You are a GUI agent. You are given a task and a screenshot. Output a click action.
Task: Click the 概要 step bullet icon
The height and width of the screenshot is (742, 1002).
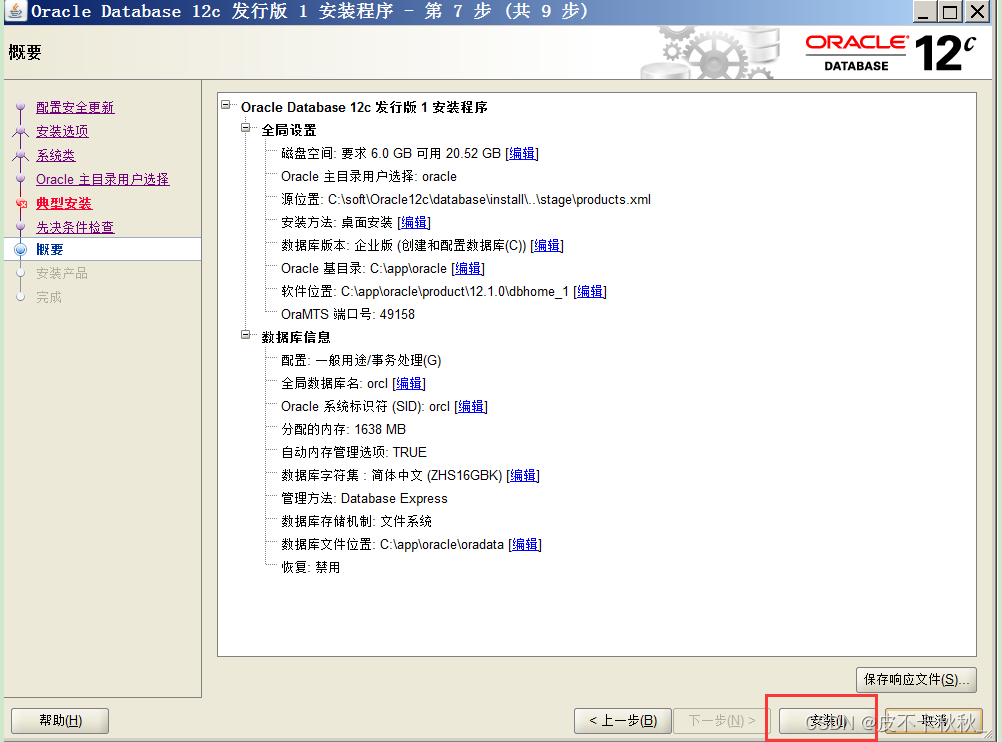tap(20, 249)
